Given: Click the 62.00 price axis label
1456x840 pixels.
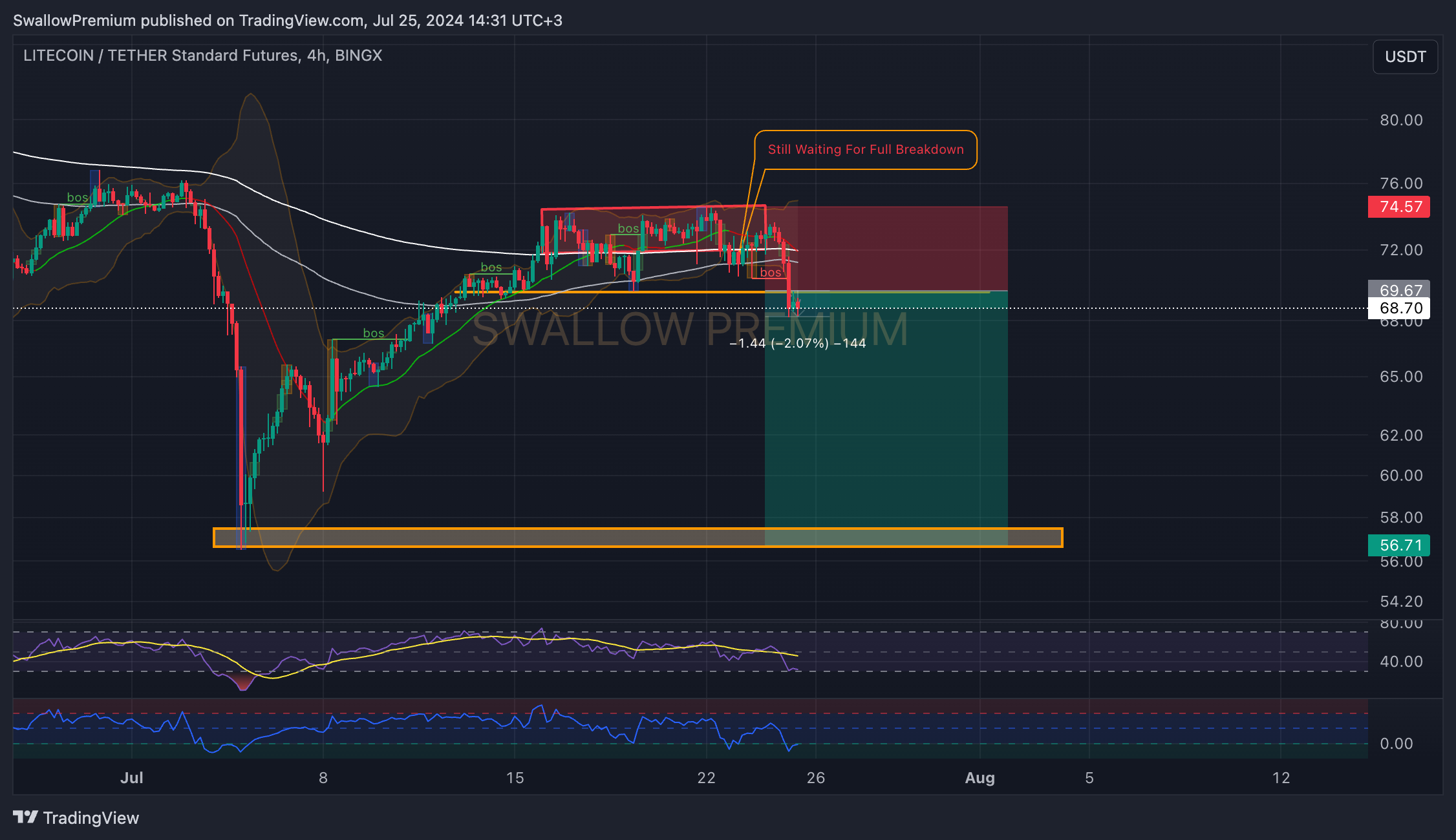Looking at the screenshot, I should pos(1401,436).
